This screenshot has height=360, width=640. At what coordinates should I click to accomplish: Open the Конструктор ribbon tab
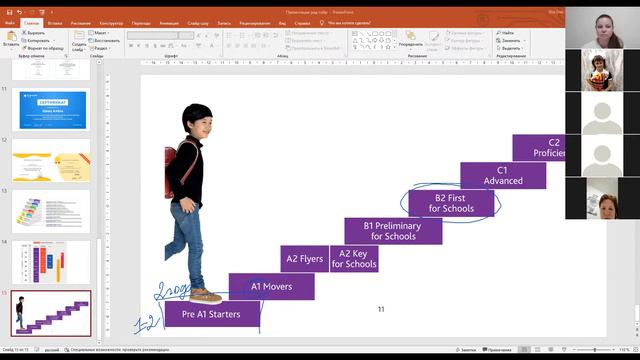[x=111, y=23]
